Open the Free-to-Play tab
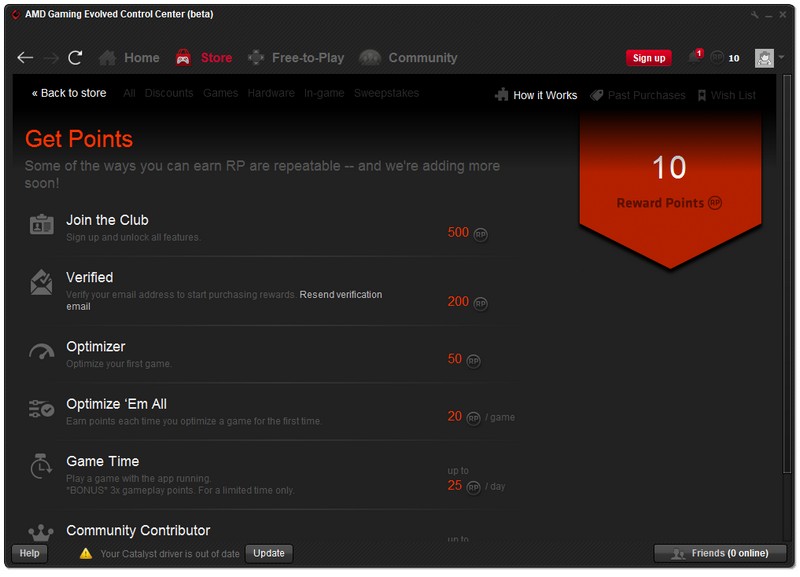This screenshot has width=800, height=577. click(308, 58)
